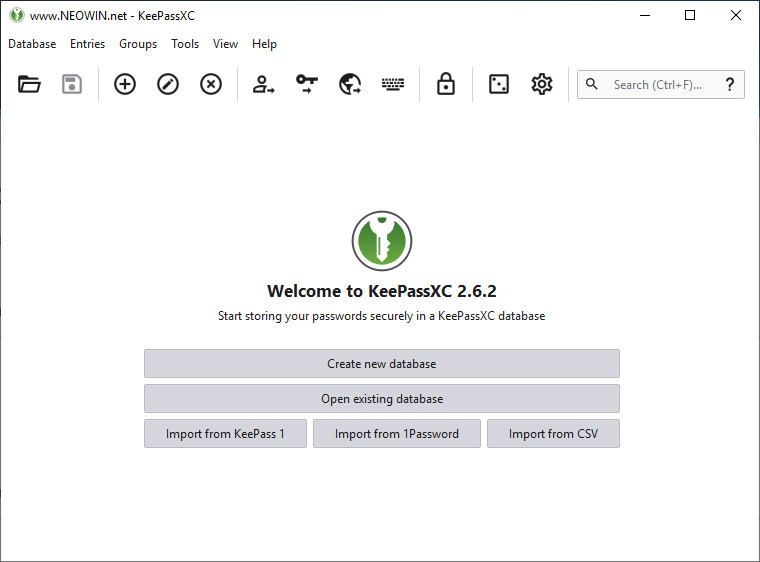
Task: Click the open database folder icon
Action: tap(29, 85)
